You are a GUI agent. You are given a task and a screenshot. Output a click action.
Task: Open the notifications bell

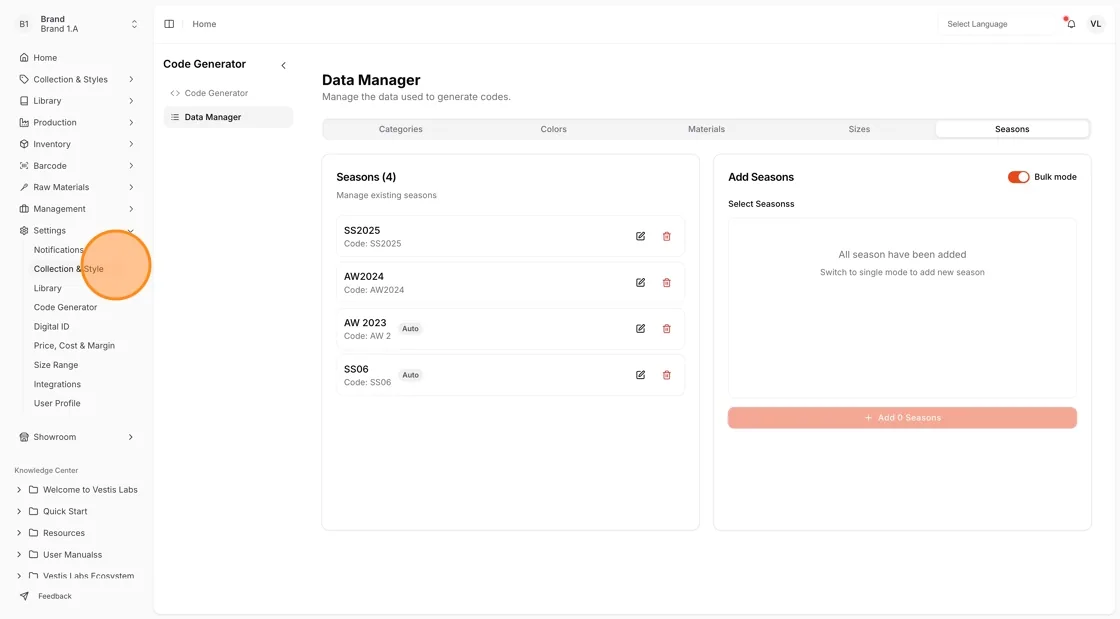pos(1071,24)
